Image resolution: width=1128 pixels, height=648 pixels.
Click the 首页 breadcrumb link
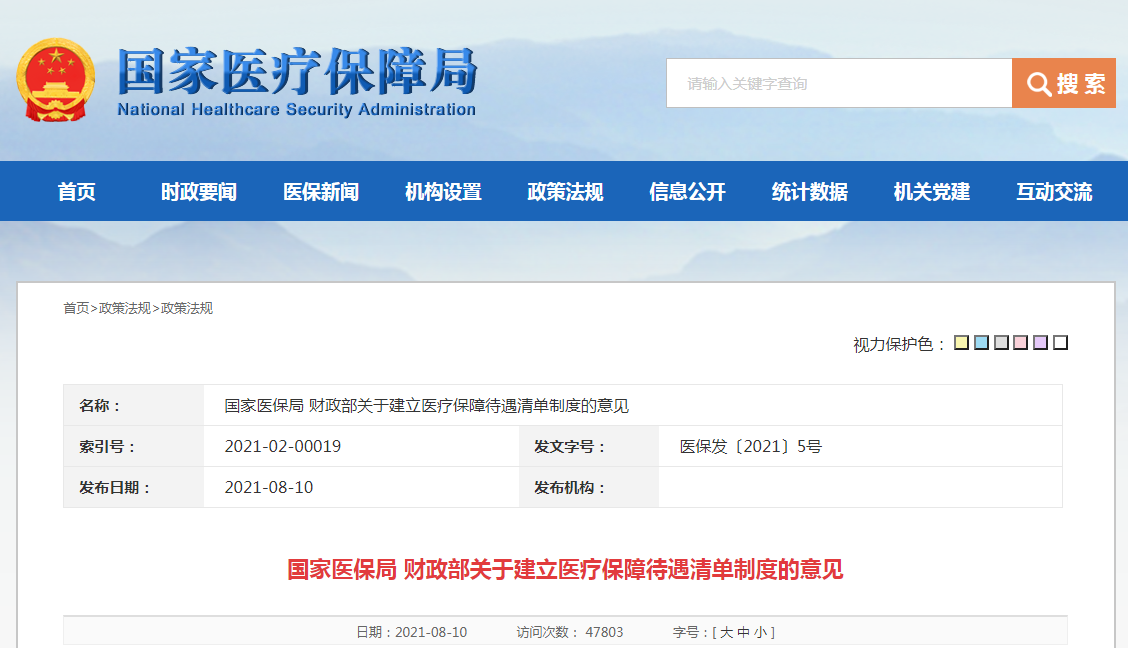tap(76, 308)
